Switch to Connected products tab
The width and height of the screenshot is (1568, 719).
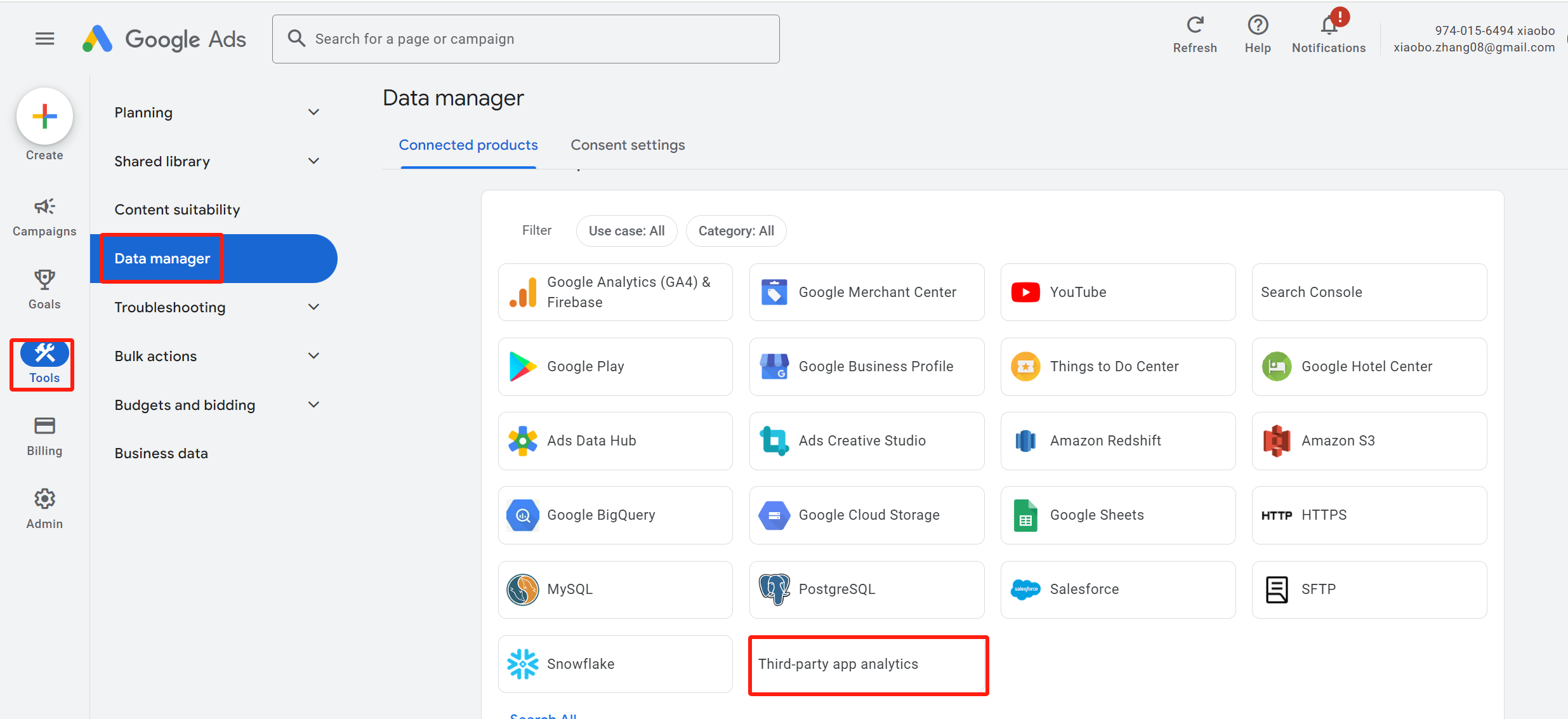468,145
